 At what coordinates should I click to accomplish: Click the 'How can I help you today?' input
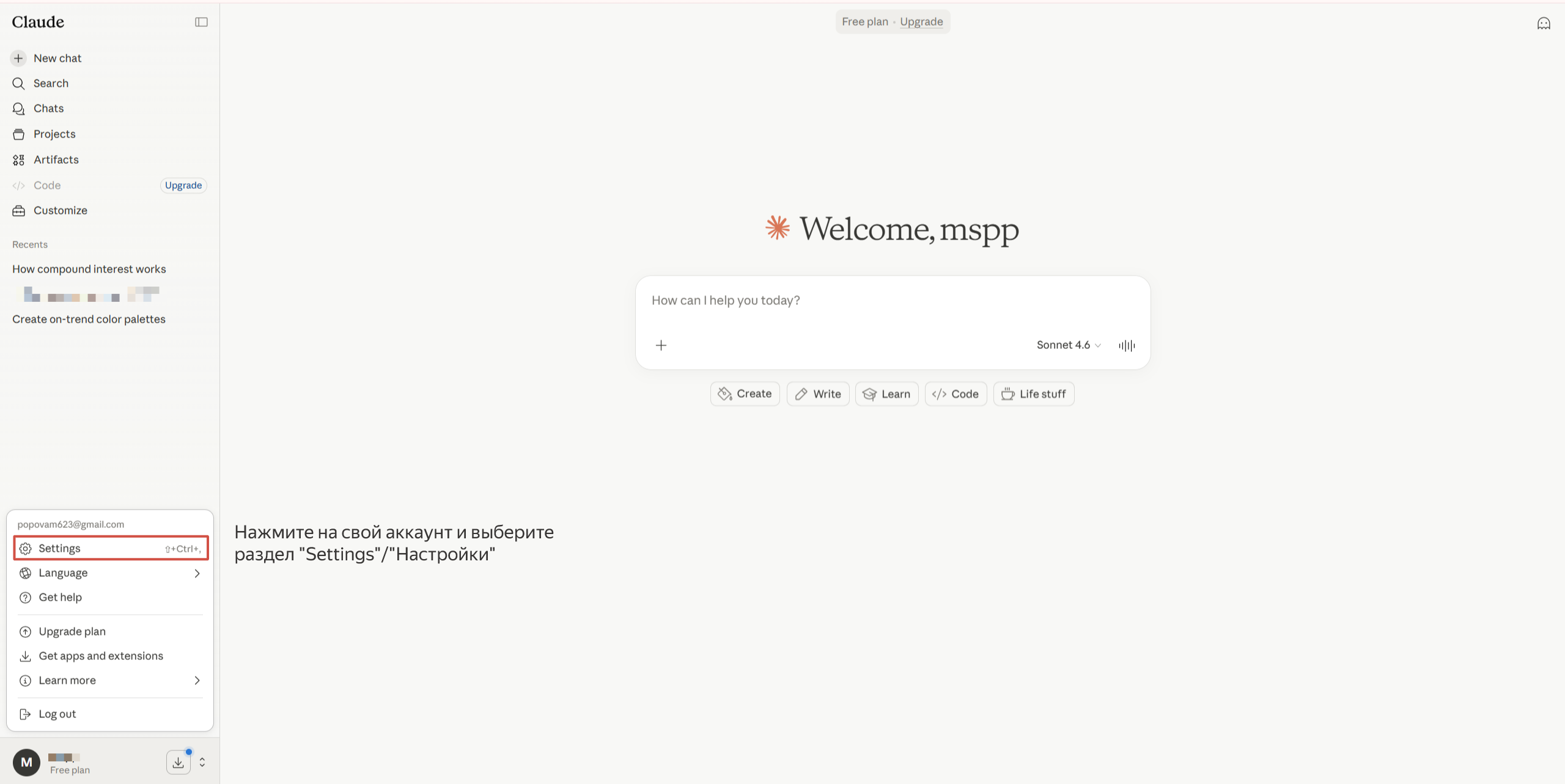click(x=893, y=301)
